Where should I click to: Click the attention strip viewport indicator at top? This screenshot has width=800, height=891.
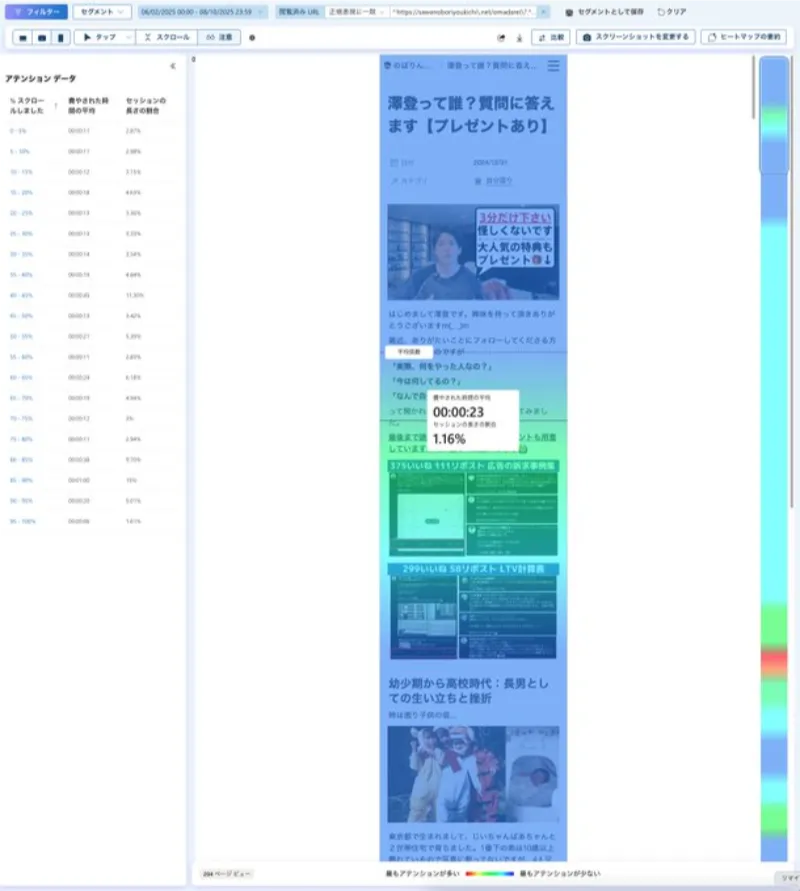pyautogui.click(x=774, y=115)
